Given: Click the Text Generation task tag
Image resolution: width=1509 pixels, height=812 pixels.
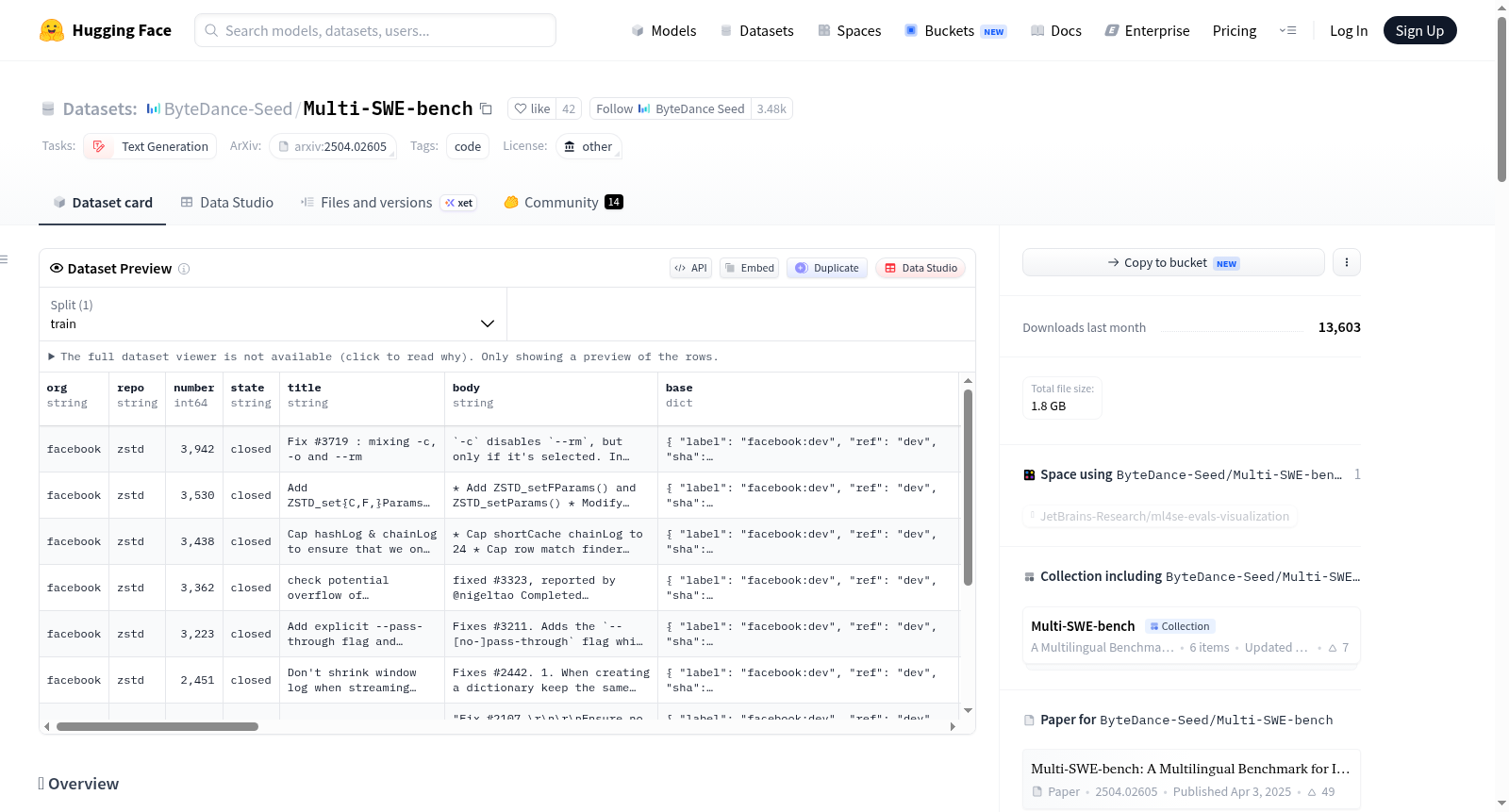Looking at the screenshot, I should [150, 146].
